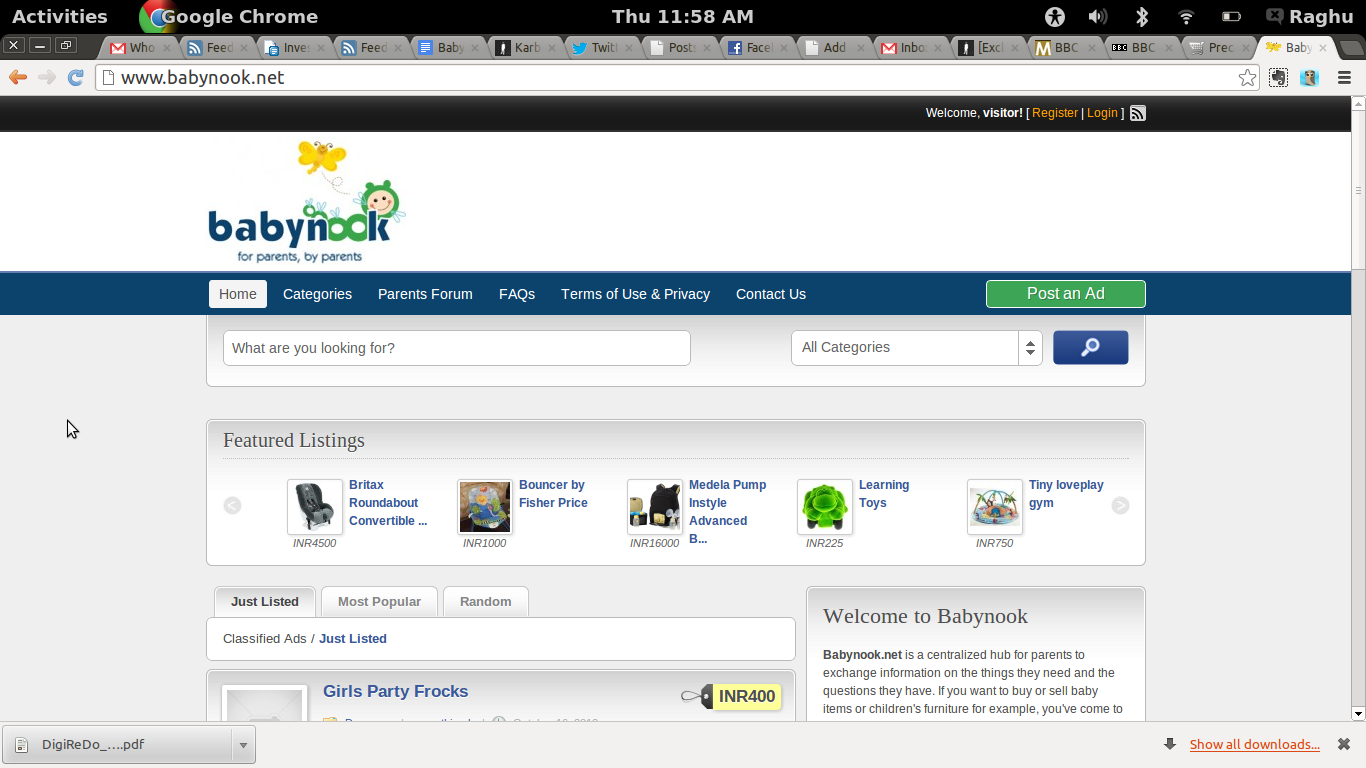Select the Random listings tab
This screenshot has height=768, width=1366.
click(x=485, y=601)
